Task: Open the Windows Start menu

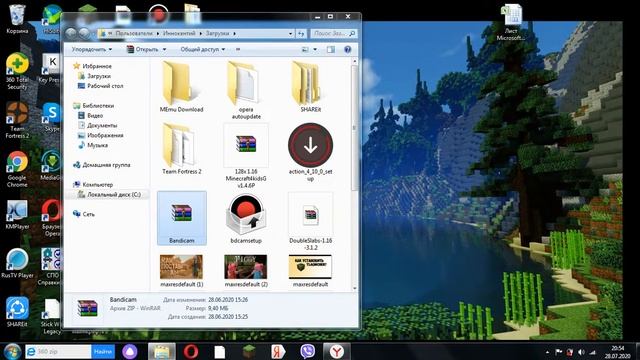Action: pyautogui.click(x=12, y=351)
